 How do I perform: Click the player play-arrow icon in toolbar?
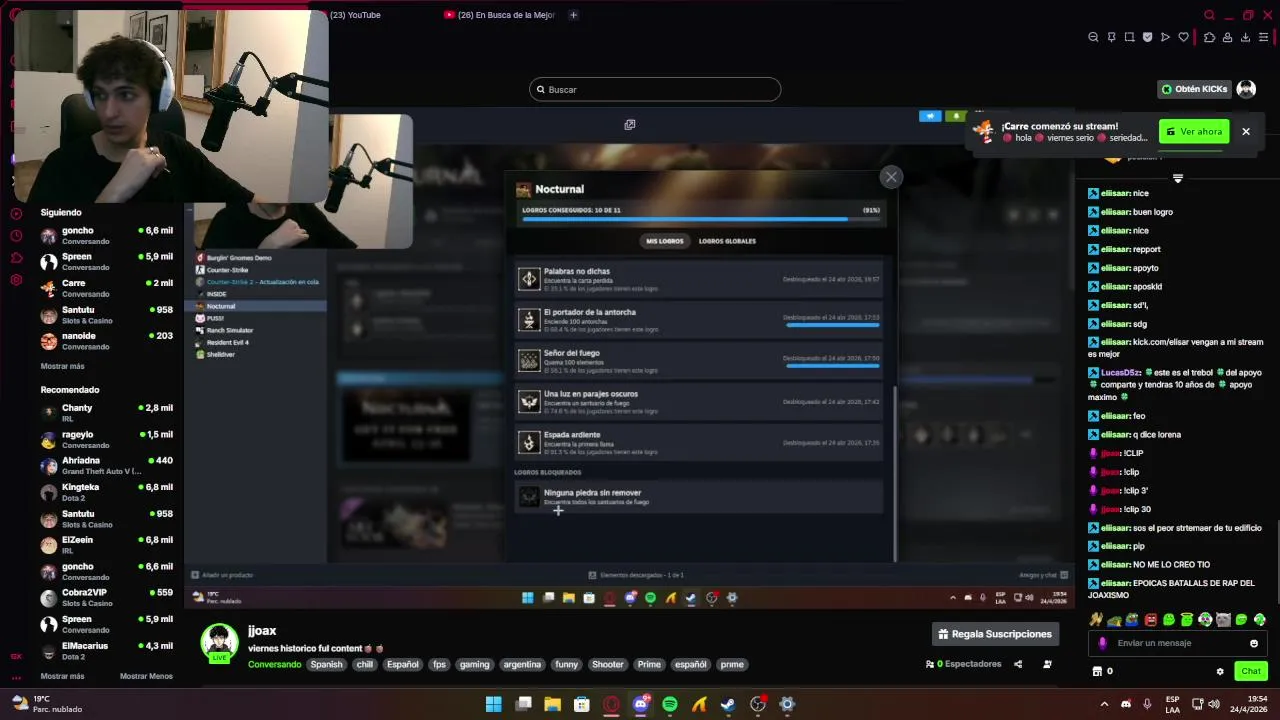pyautogui.click(x=1165, y=37)
